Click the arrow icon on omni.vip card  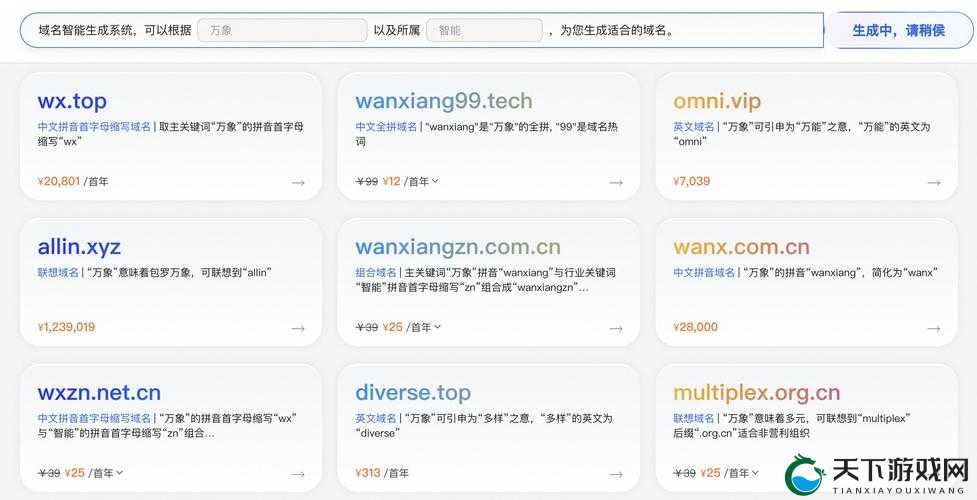click(933, 183)
